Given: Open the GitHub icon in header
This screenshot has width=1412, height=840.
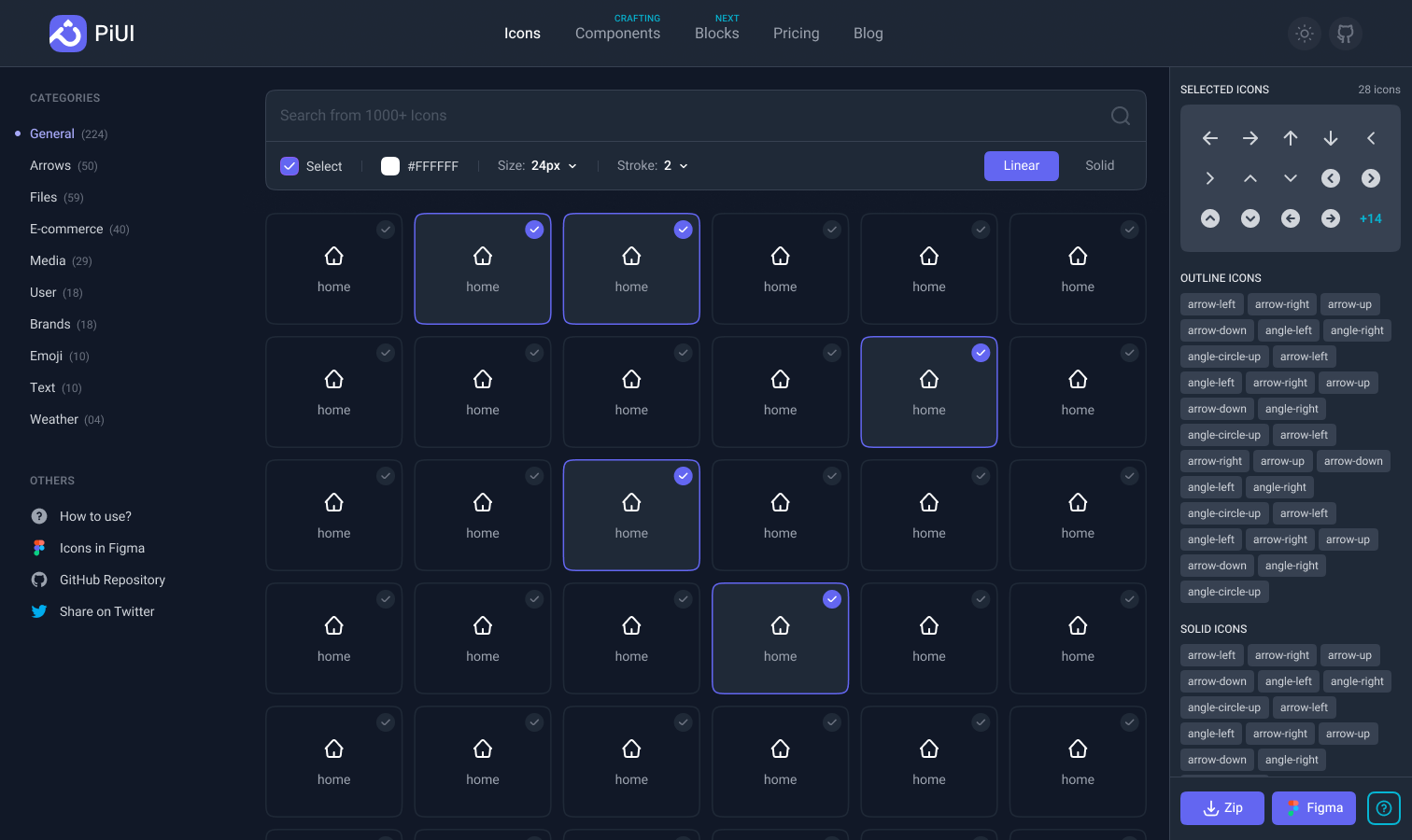Looking at the screenshot, I should click(1346, 34).
